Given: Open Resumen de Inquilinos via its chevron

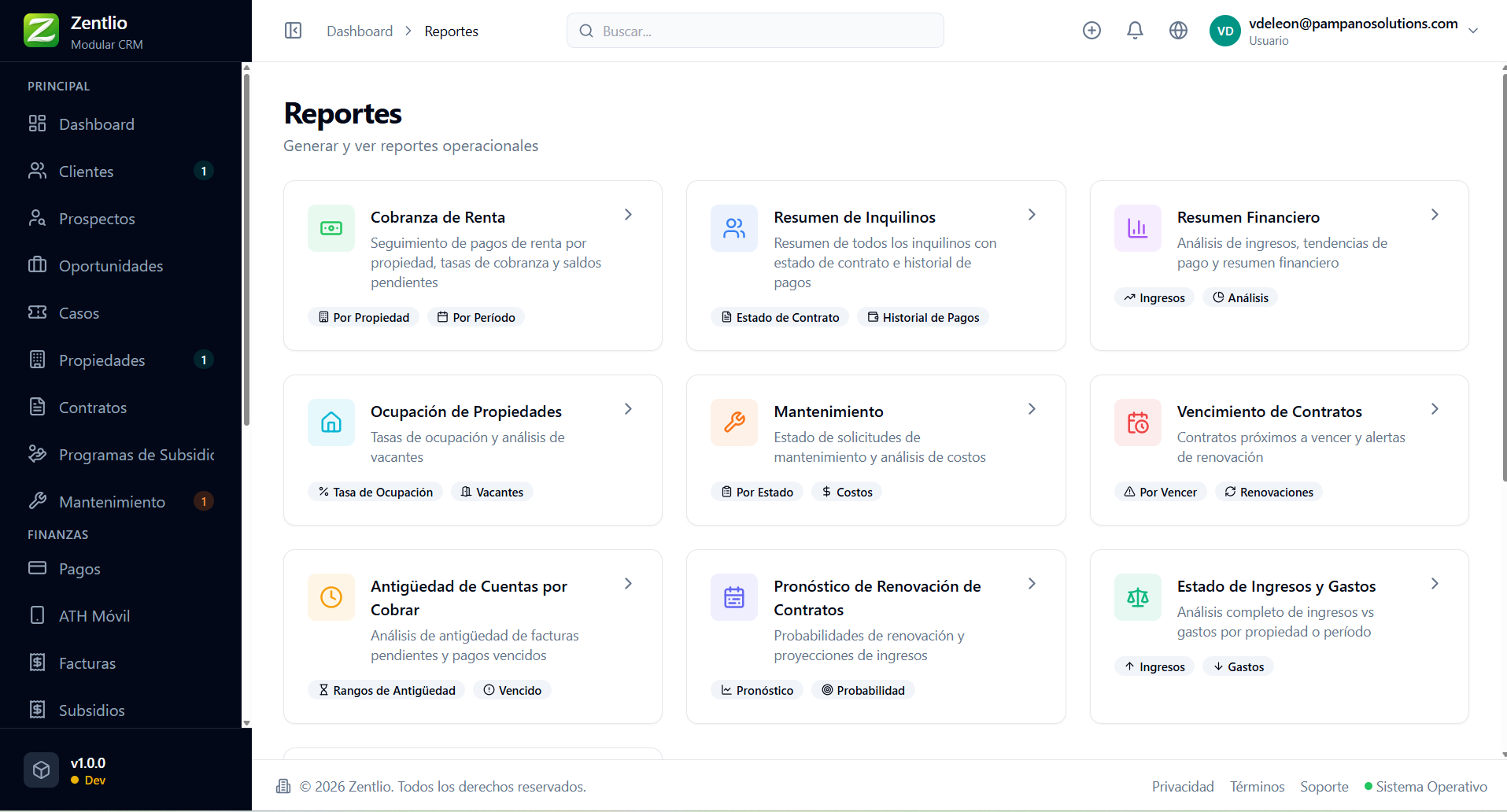Looking at the screenshot, I should click(x=1032, y=215).
